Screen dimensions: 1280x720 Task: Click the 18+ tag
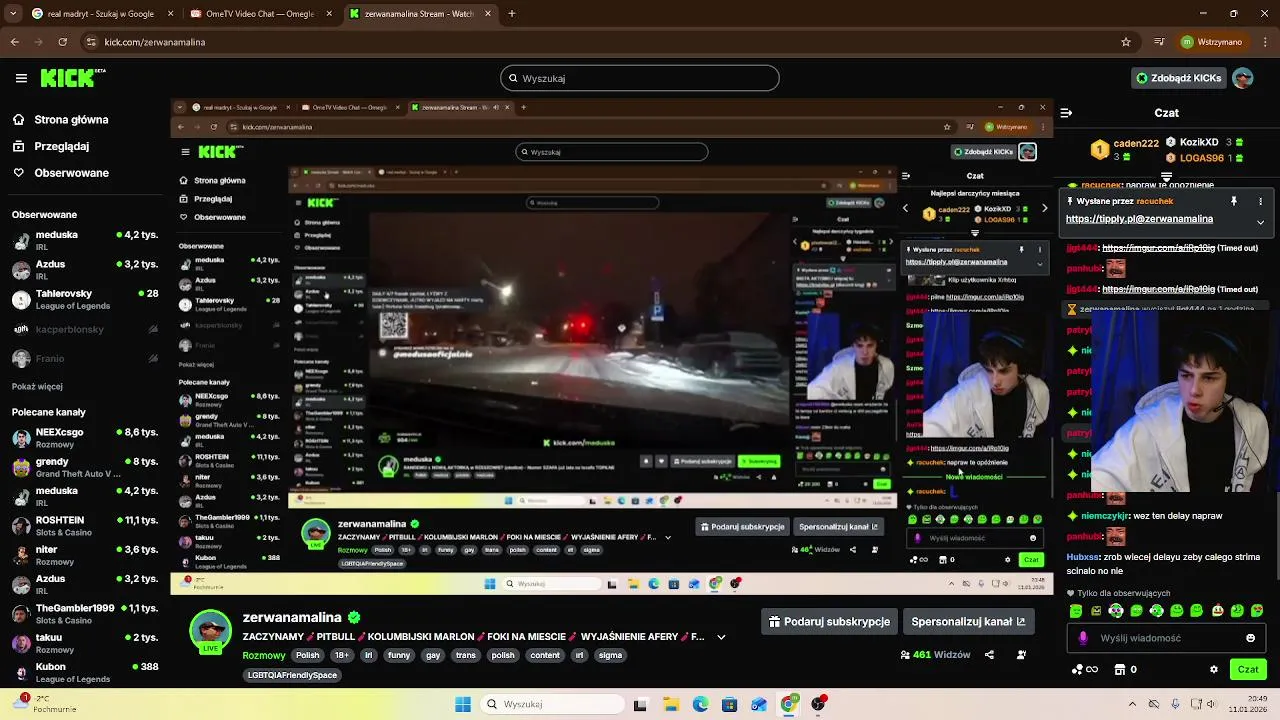coord(341,656)
